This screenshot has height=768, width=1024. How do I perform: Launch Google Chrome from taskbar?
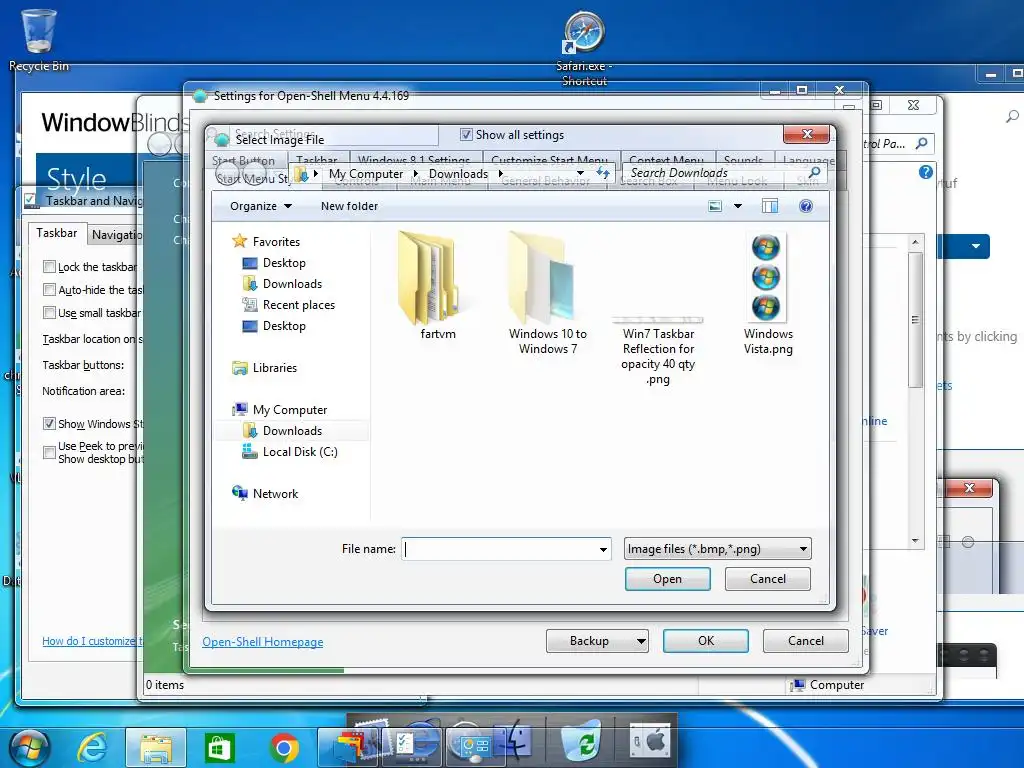click(x=283, y=748)
